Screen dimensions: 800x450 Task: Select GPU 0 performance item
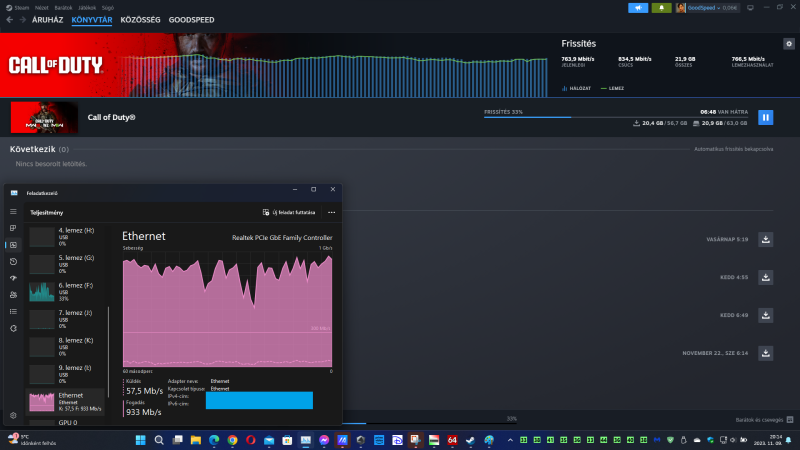pyautogui.click(x=65, y=422)
